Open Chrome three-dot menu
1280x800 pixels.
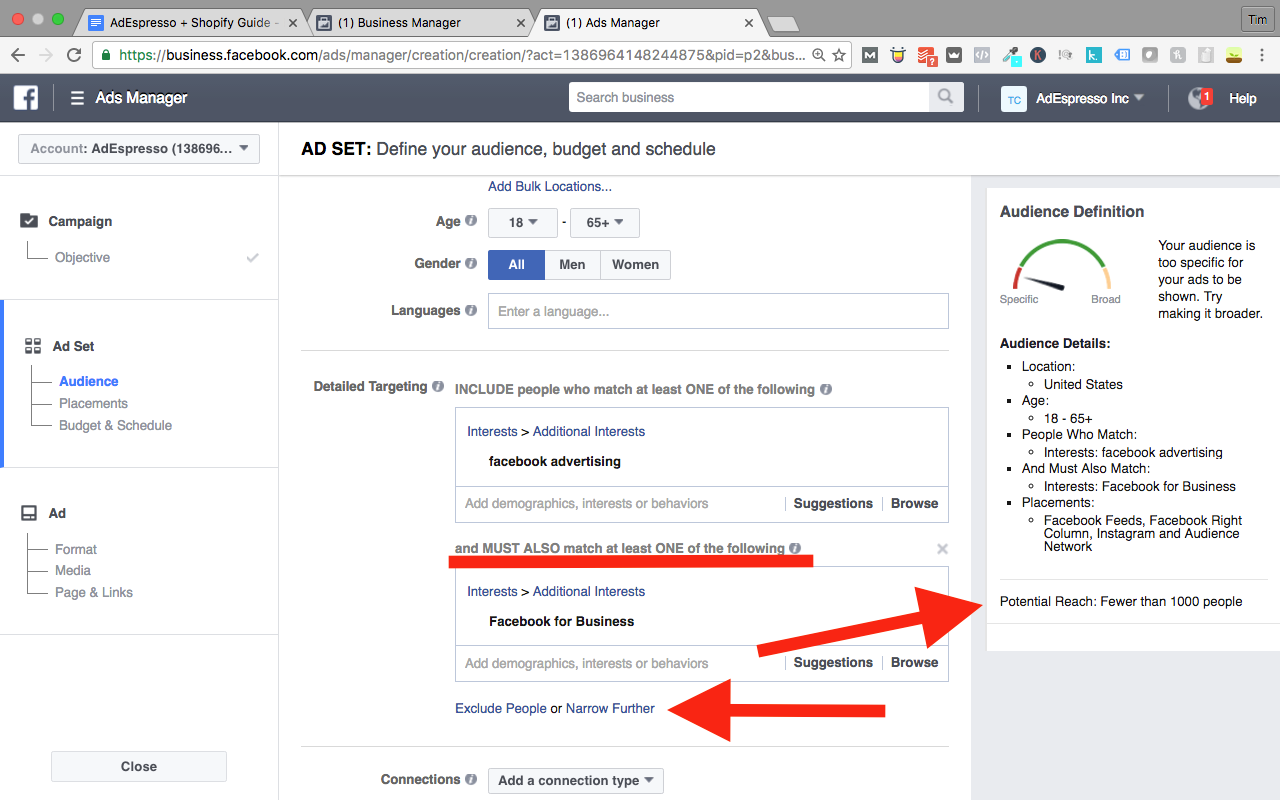1262,55
